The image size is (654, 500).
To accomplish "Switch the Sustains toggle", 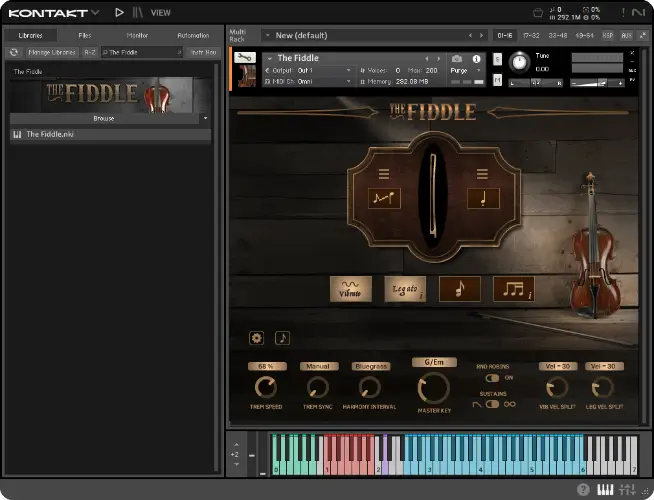I will click(492, 404).
